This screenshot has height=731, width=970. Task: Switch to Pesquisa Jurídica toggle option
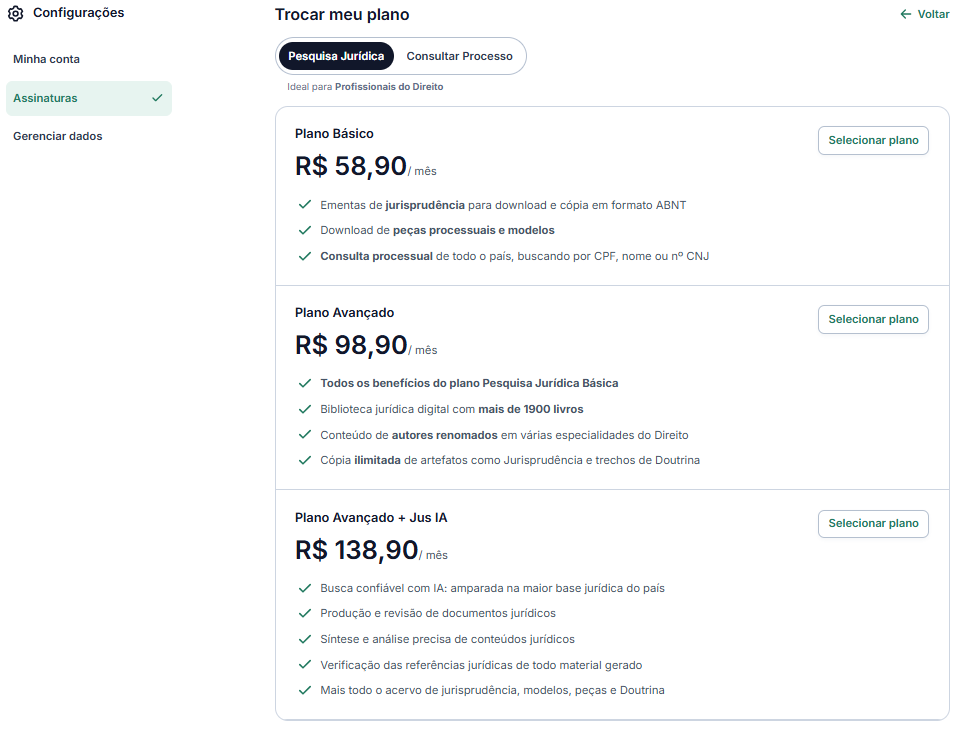336,56
